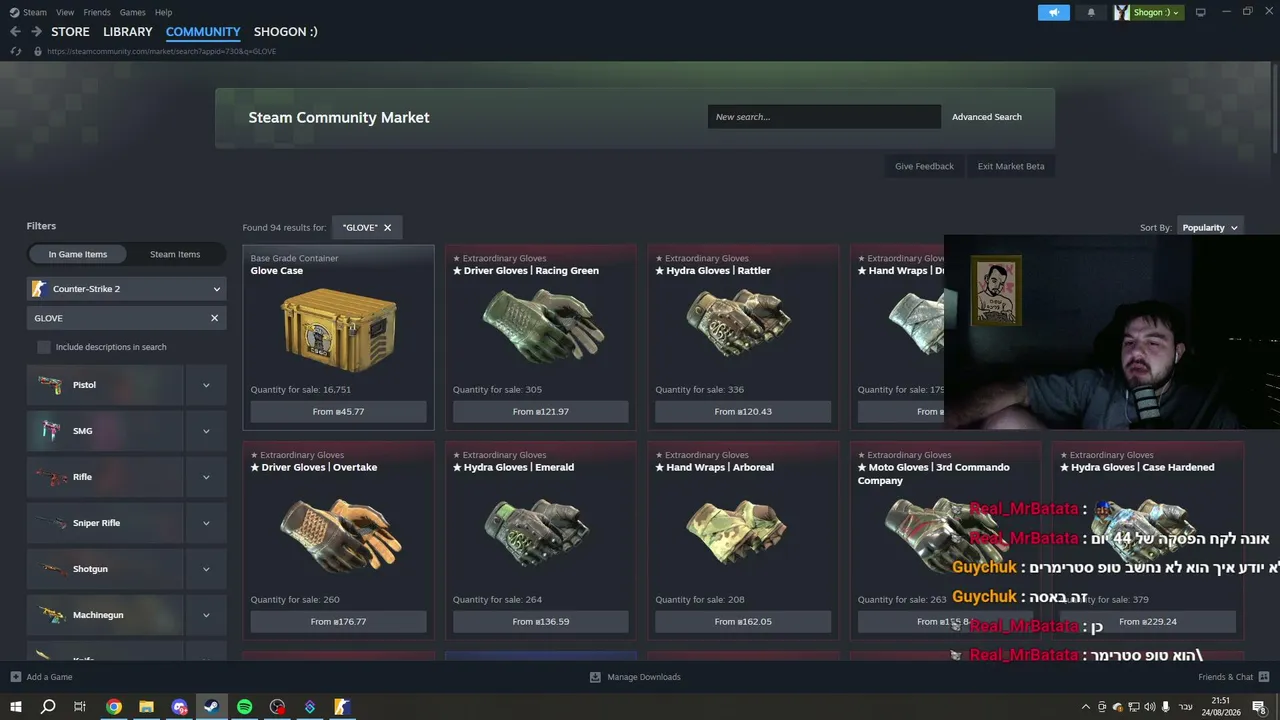This screenshot has width=1280, height=720.
Task: Open the Manage Downloads icon
Action: coord(595,677)
